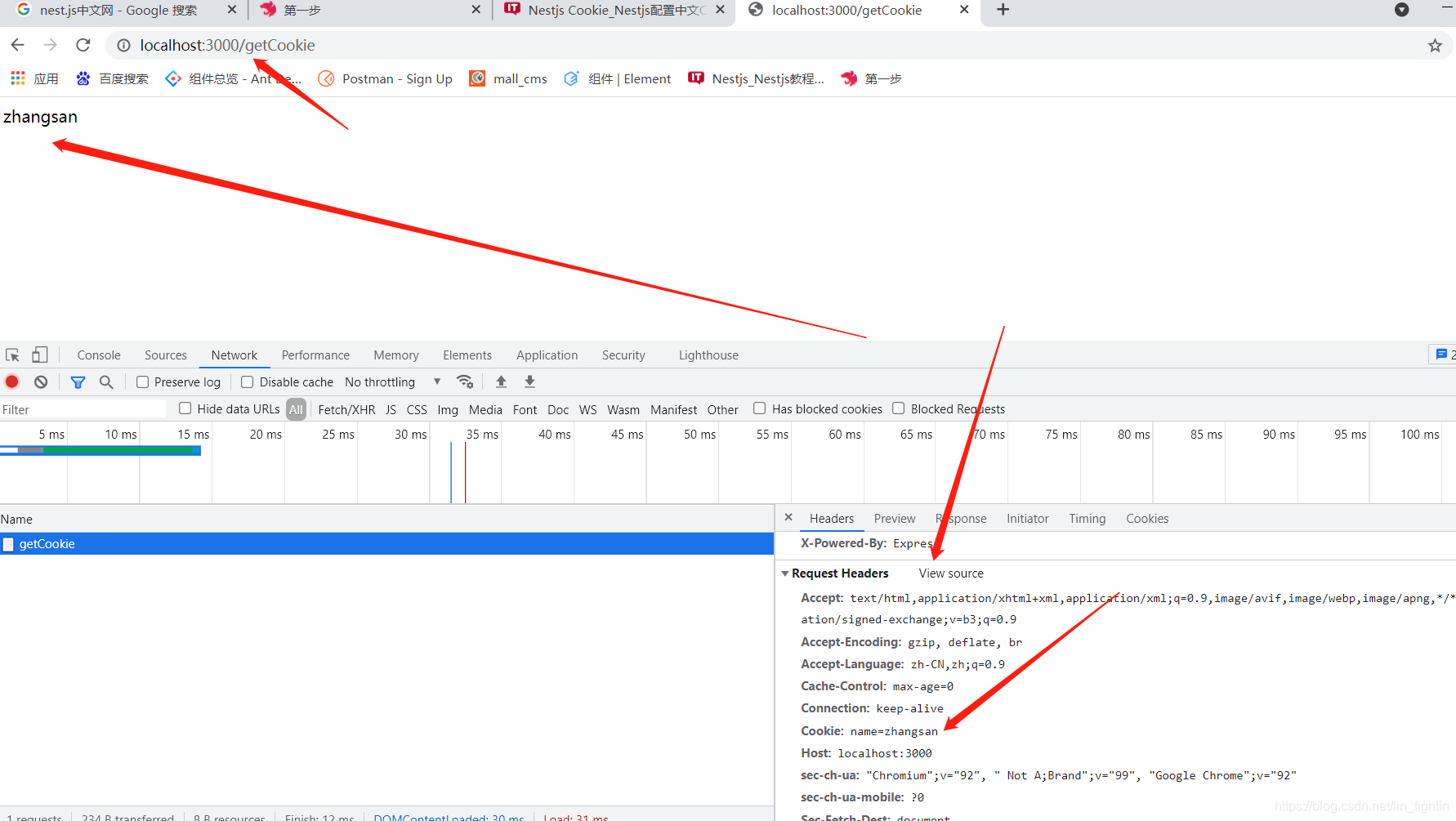Screen dimensions: 1456x821
Task: Click the network Filter text field
Action: coord(83,409)
